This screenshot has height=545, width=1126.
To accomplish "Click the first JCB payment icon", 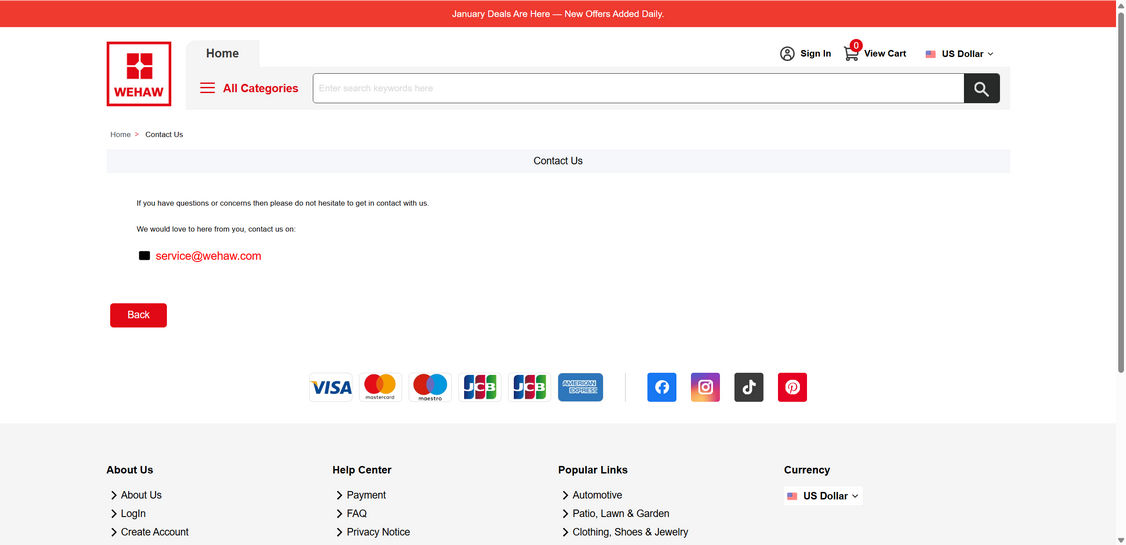I will [480, 388].
